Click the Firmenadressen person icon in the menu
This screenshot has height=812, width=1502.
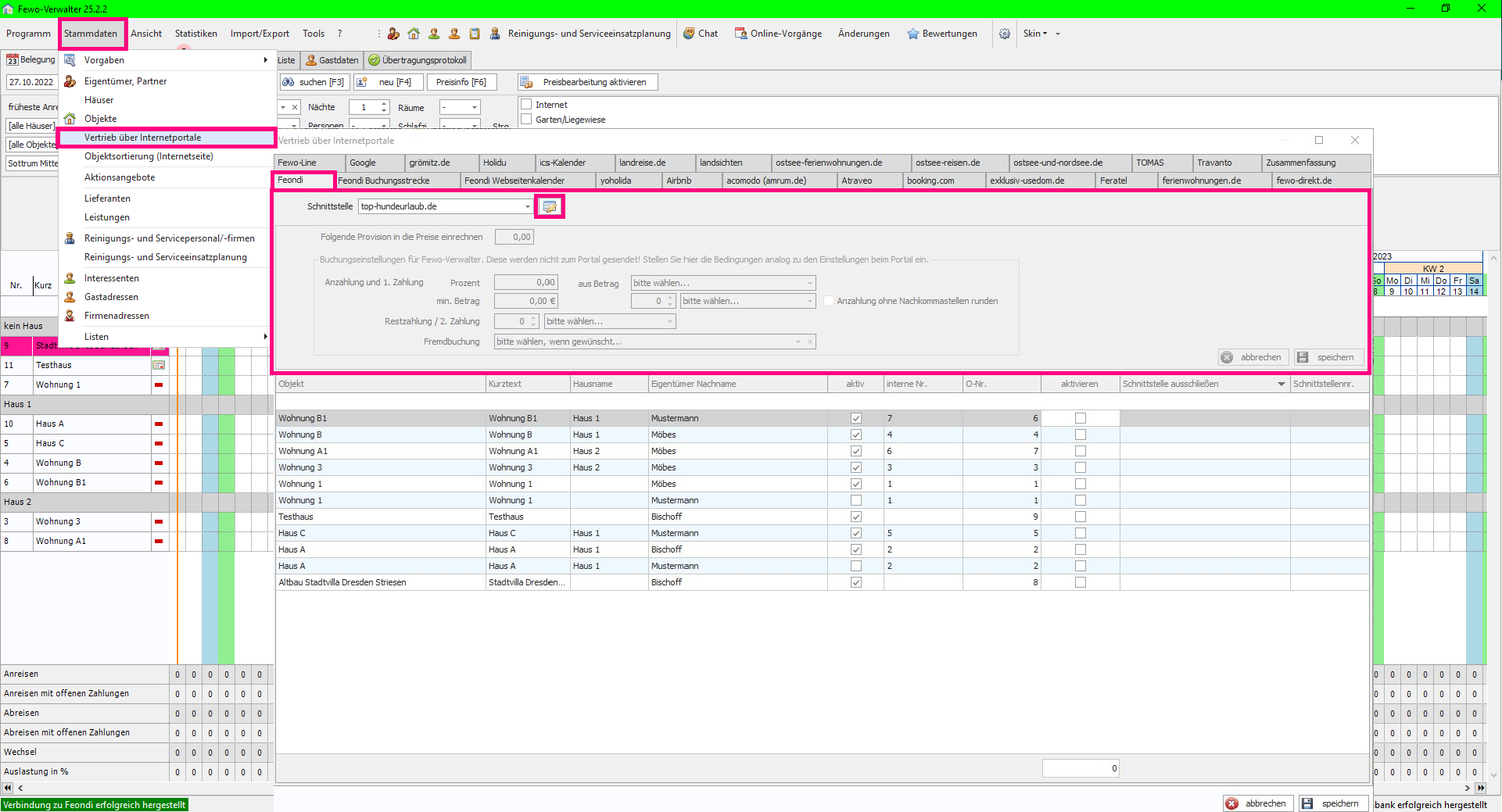70,316
